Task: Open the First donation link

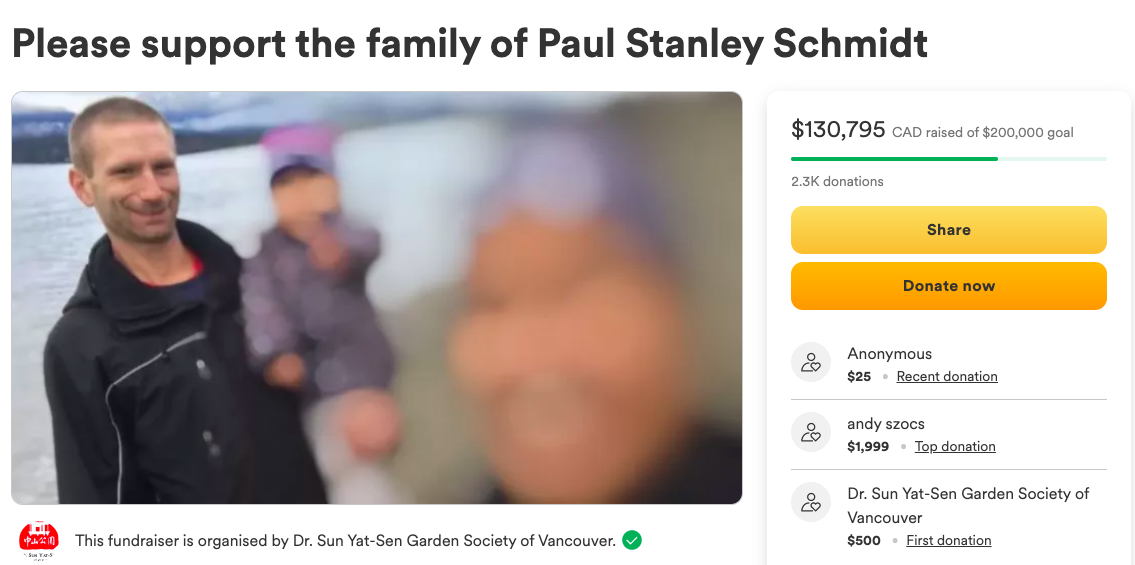Action: pos(948,541)
